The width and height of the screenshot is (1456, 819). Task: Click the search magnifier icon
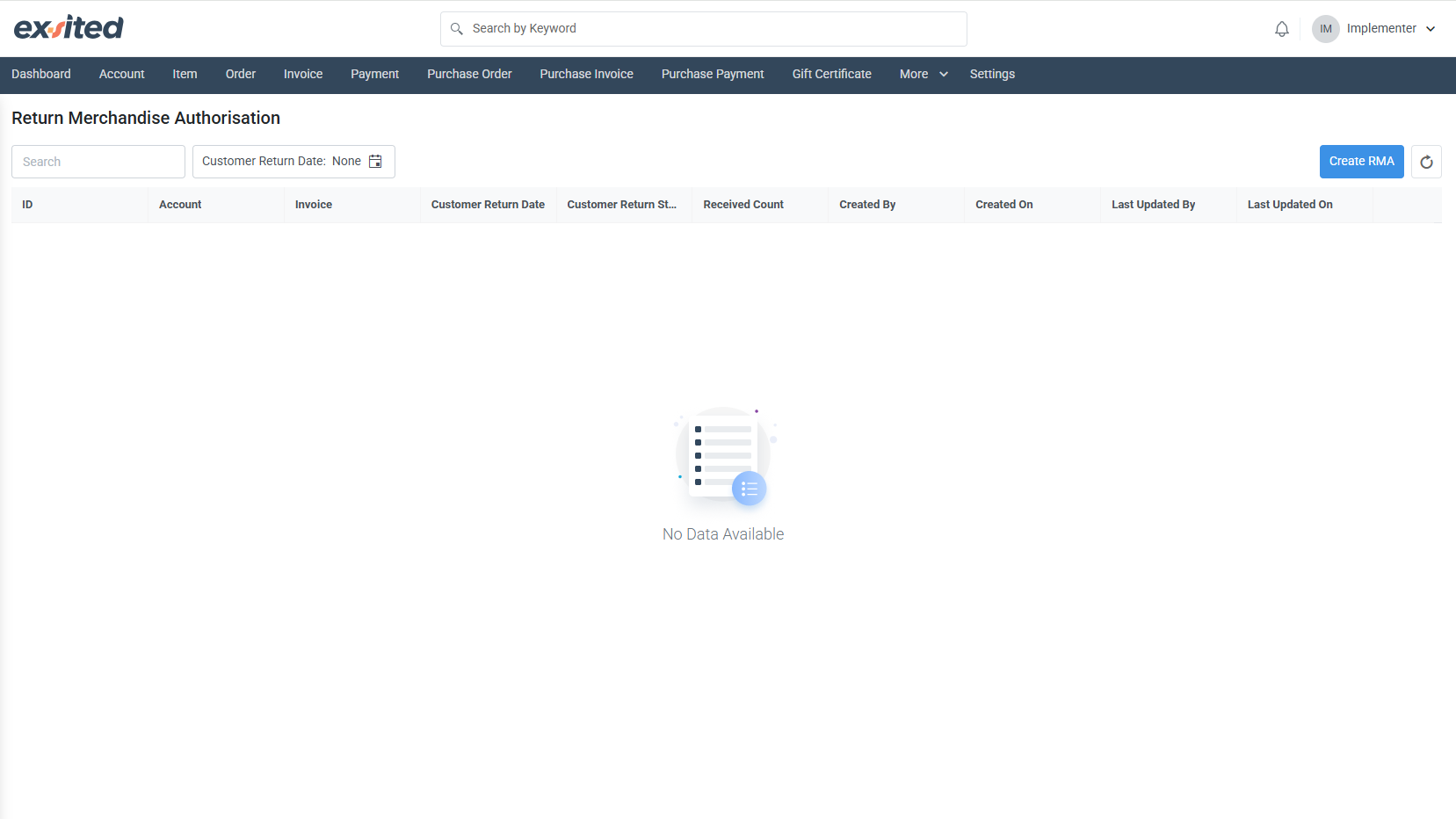(x=457, y=29)
